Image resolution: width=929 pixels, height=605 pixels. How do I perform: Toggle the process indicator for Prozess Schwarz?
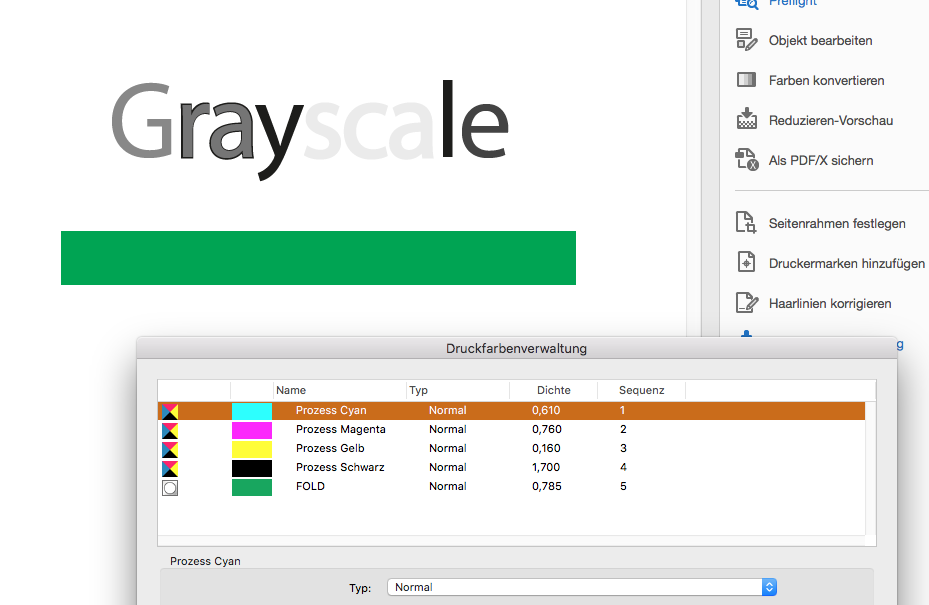tap(169, 467)
